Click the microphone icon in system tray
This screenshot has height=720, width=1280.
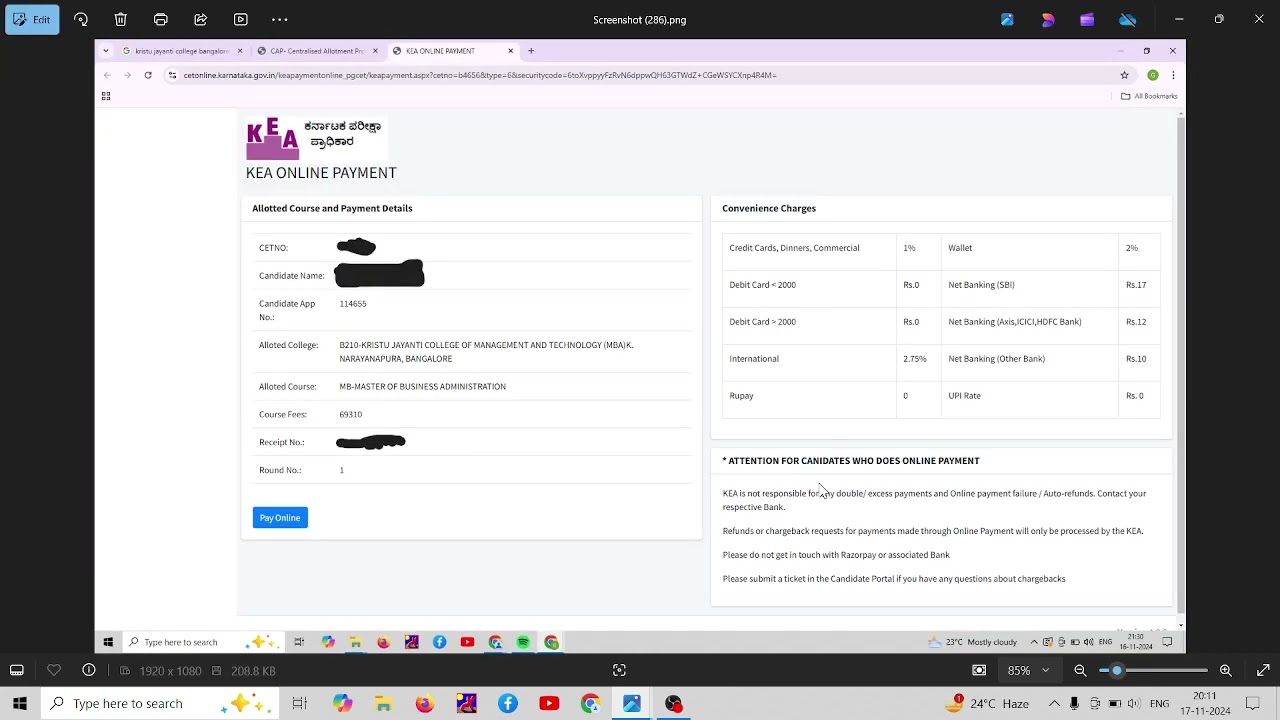tap(1074, 704)
